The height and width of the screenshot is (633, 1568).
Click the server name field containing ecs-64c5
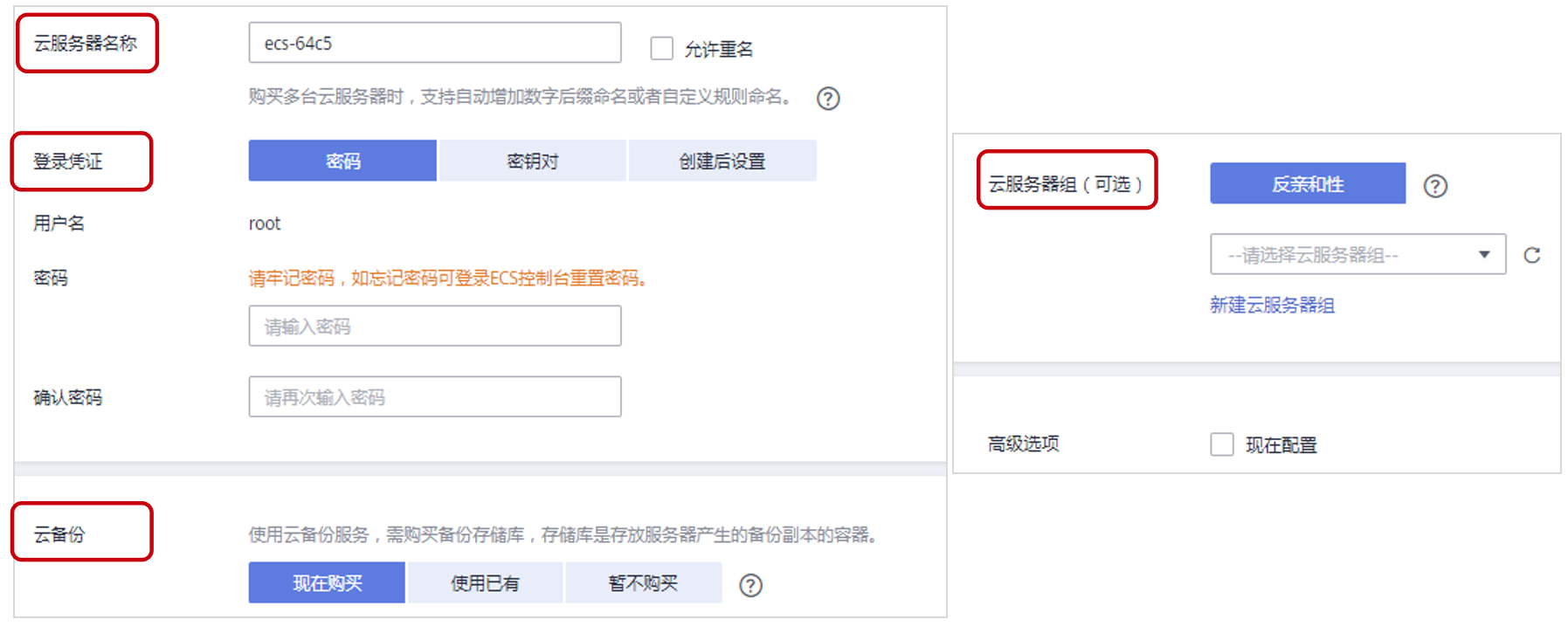(435, 43)
